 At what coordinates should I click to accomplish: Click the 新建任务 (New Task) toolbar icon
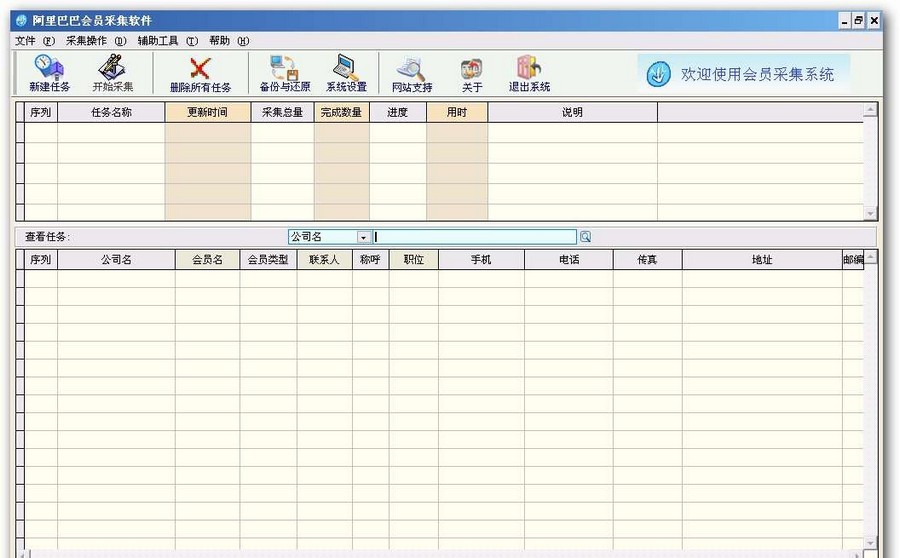point(49,73)
